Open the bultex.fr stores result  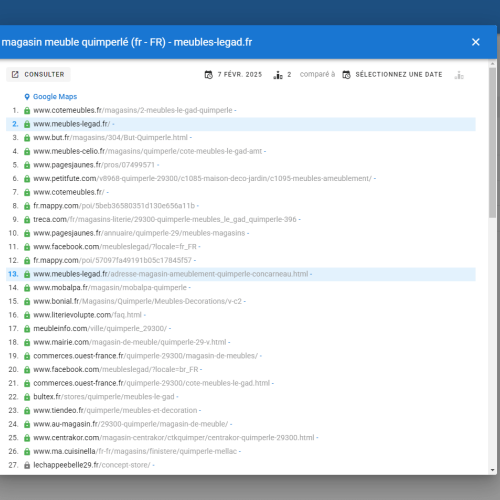104,397
